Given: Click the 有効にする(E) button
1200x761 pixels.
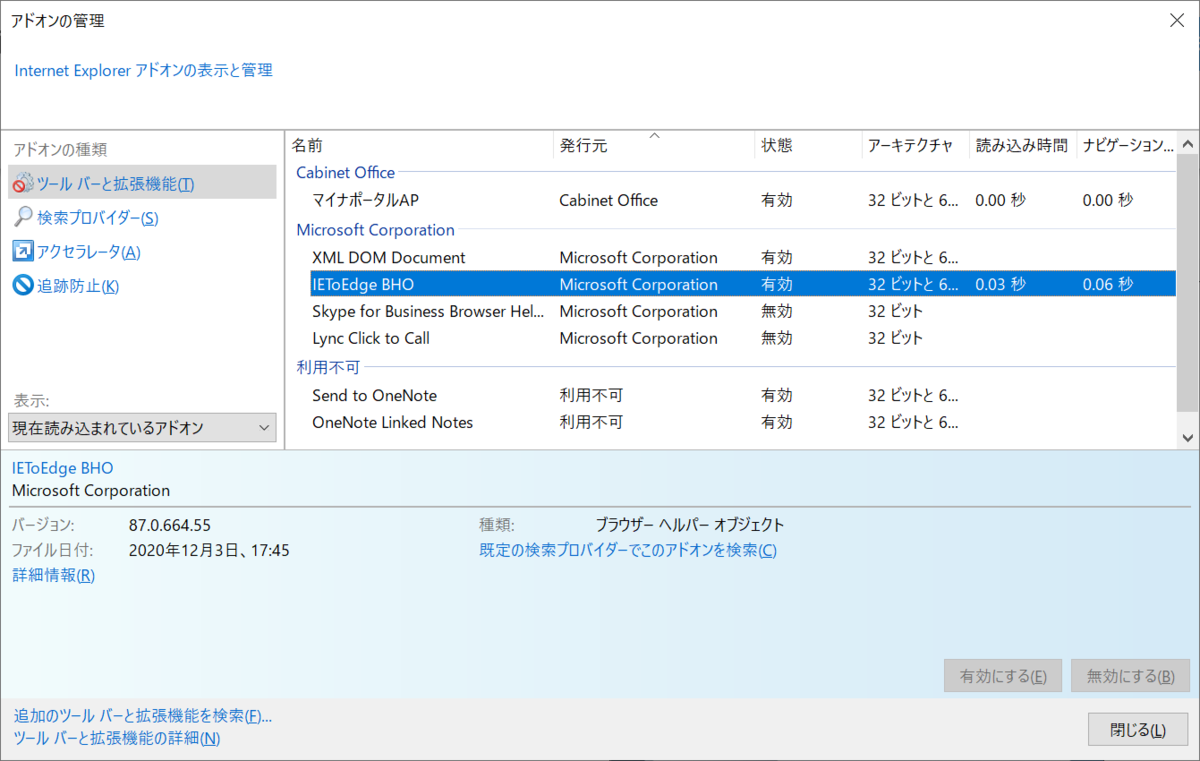Looking at the screenshot, I should pyautogui.click(x=1003, y=676).
